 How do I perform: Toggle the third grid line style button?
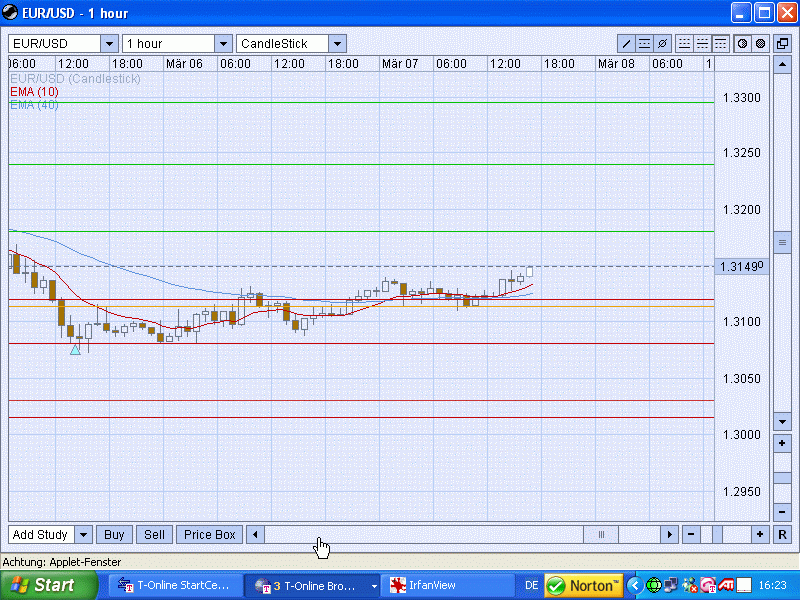pos(720,44)
